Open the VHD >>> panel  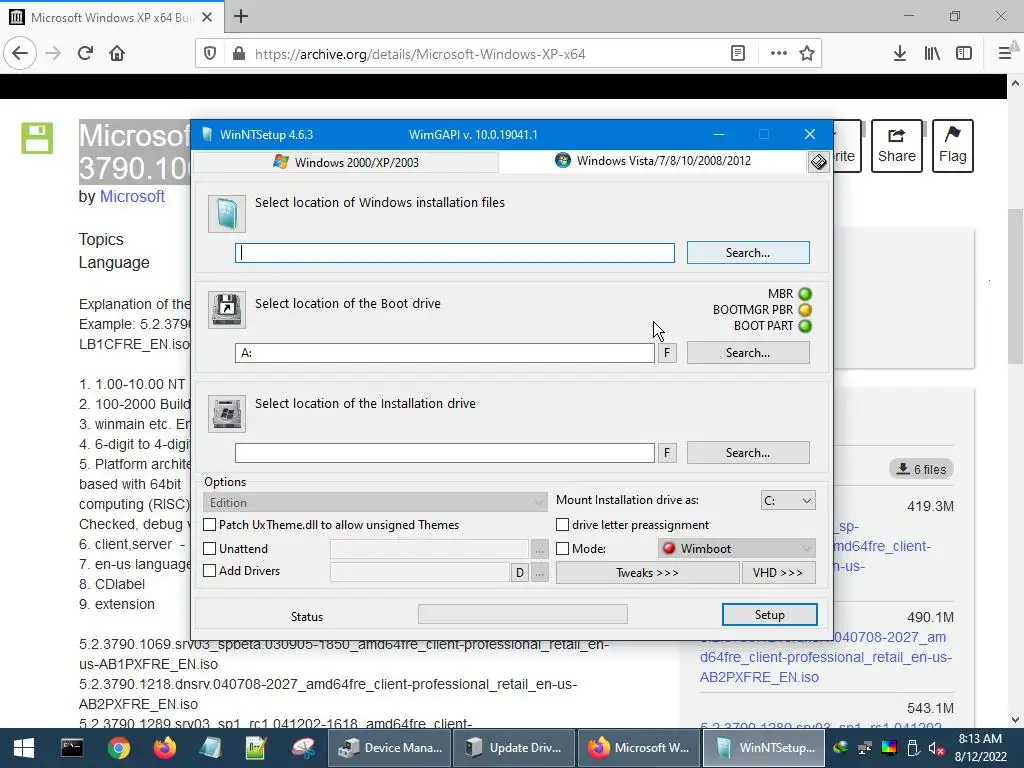pos(778,573)
